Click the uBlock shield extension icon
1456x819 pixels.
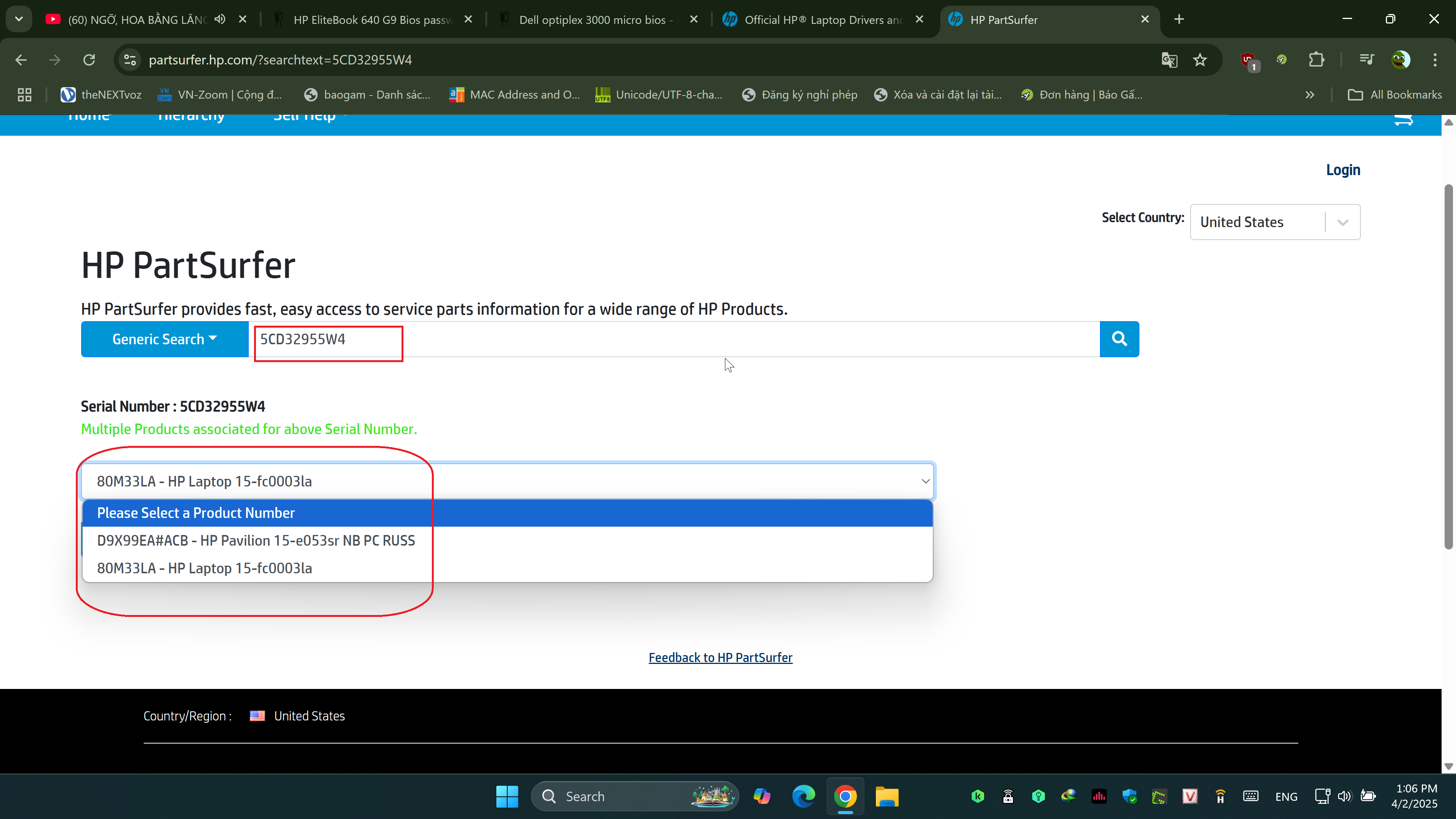pyautogui.click(x=1248, y=60)
